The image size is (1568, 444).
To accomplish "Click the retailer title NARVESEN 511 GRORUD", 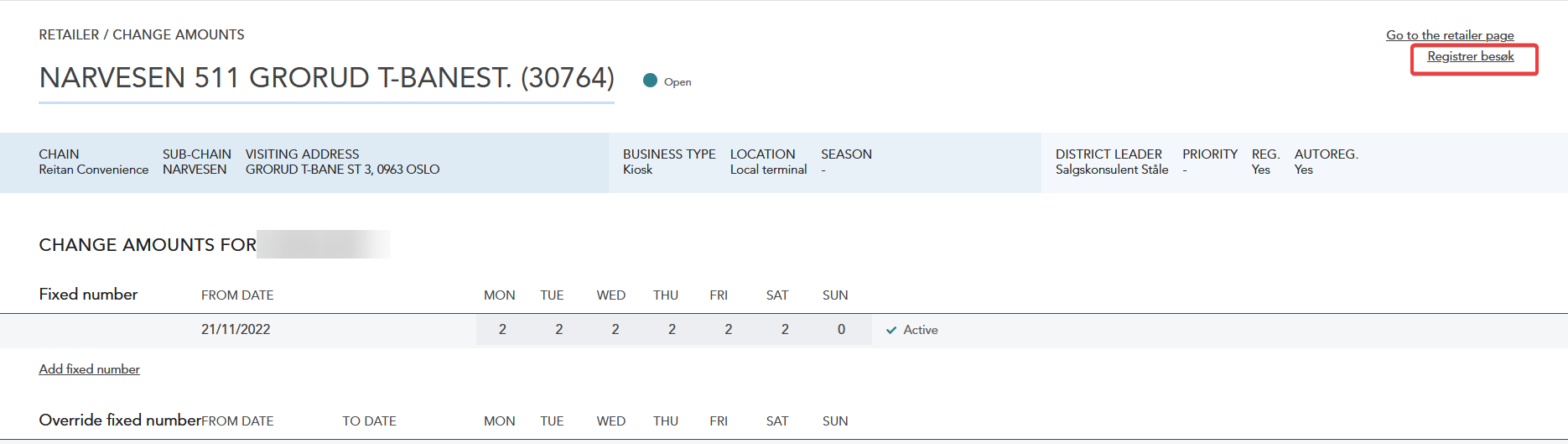I will point(327,78).
